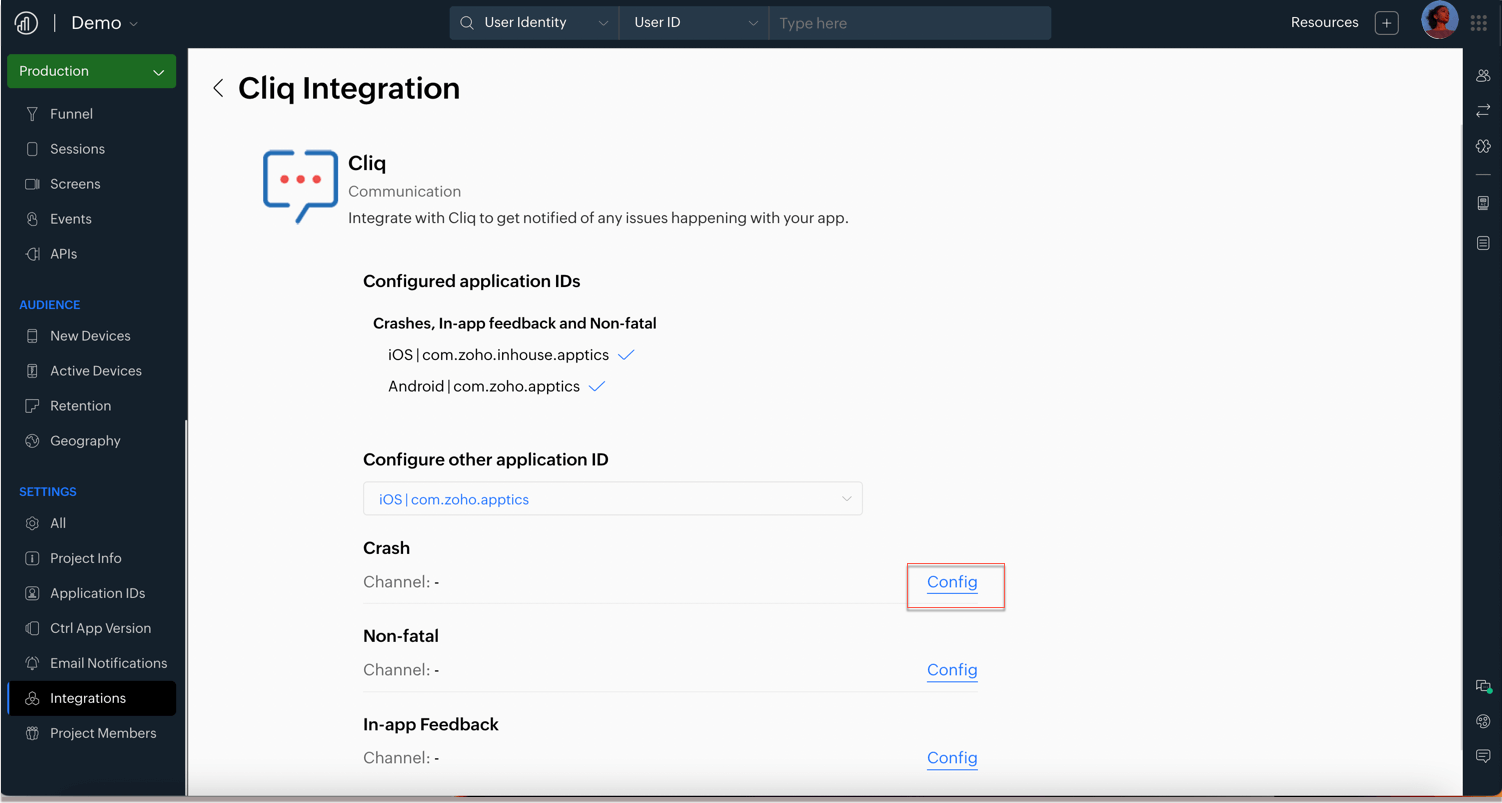Click the back arrow beside Cliq Integration
Screen dimensions: 1502x803
pos(218,88)
